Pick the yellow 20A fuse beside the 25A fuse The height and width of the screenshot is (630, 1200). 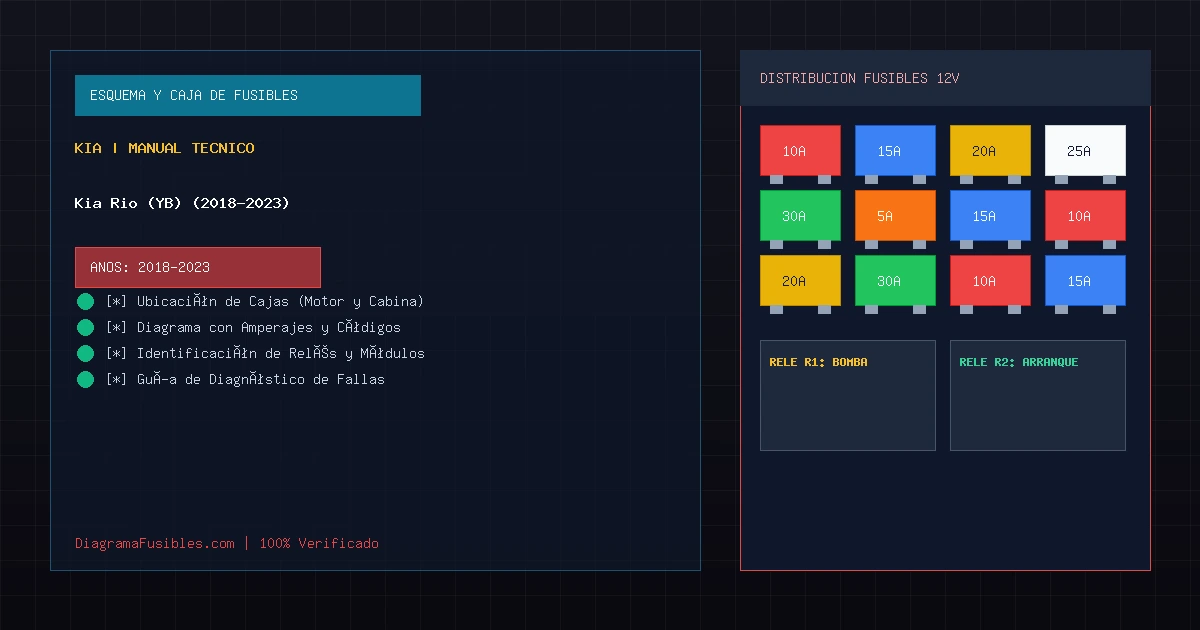(x=990, y=150)
